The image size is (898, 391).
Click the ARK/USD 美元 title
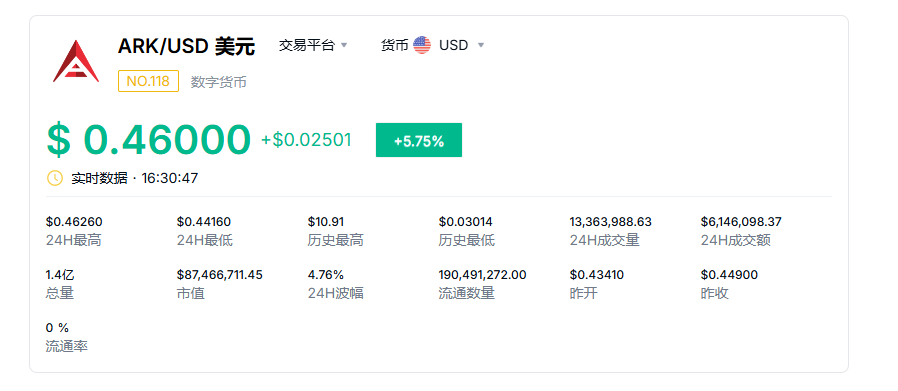point(186,46)
